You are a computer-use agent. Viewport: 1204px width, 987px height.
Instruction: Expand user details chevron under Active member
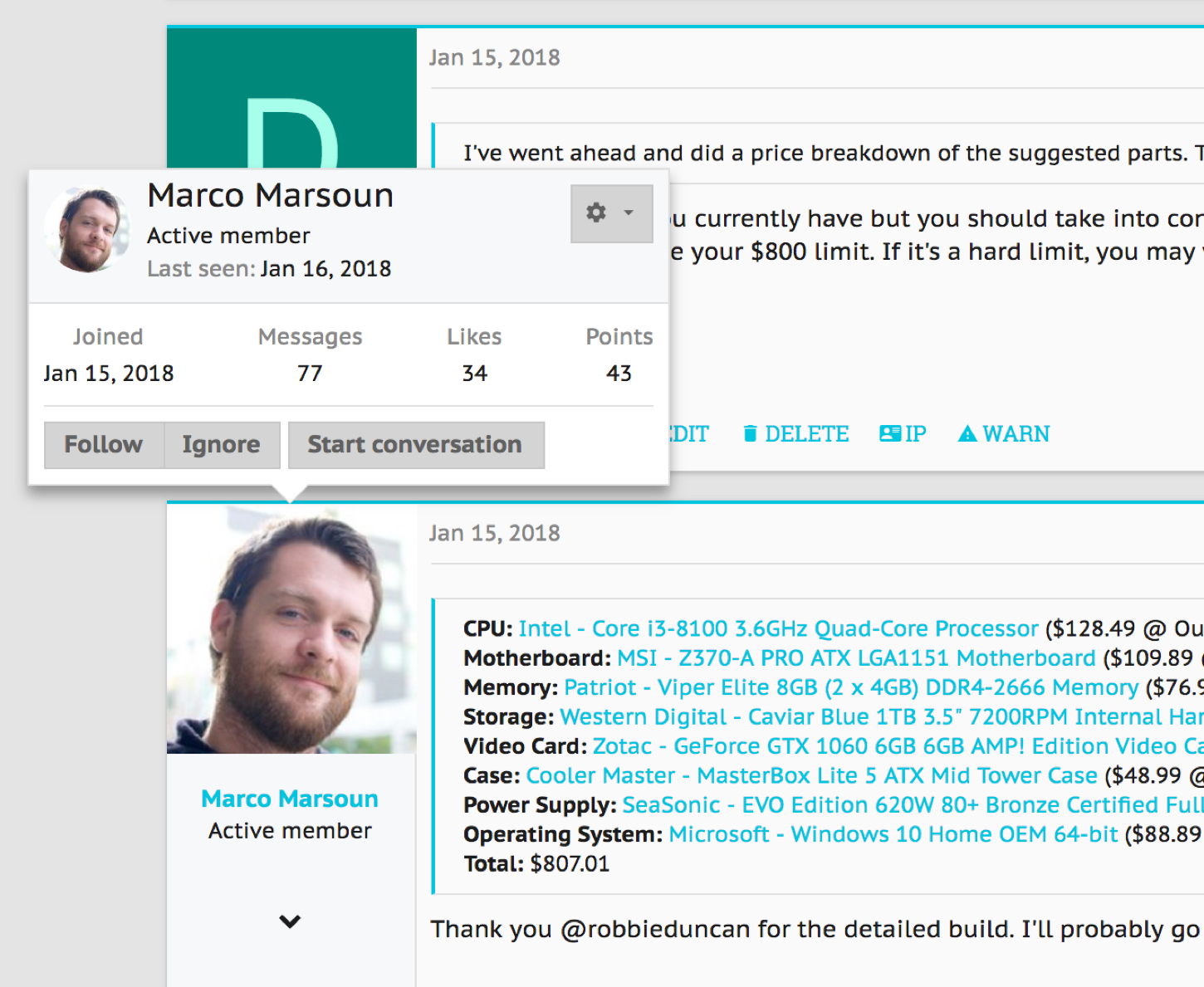290,921
